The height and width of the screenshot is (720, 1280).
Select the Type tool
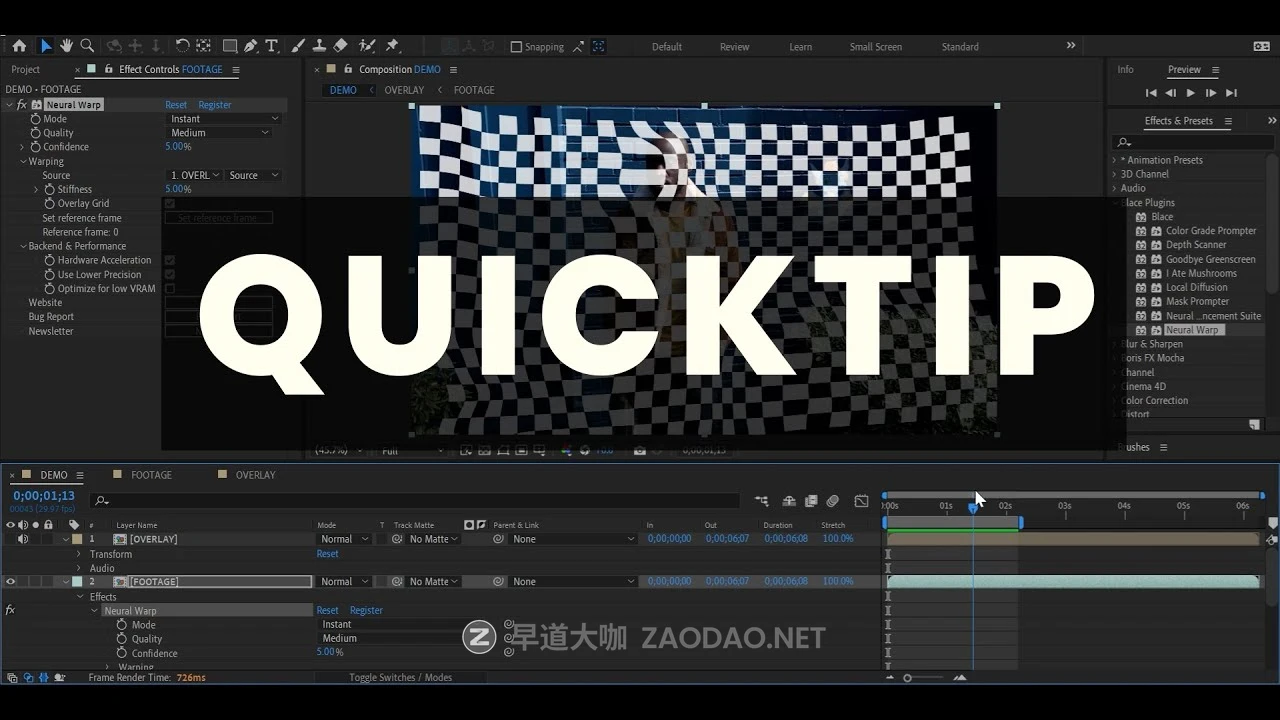coord(271,46)
